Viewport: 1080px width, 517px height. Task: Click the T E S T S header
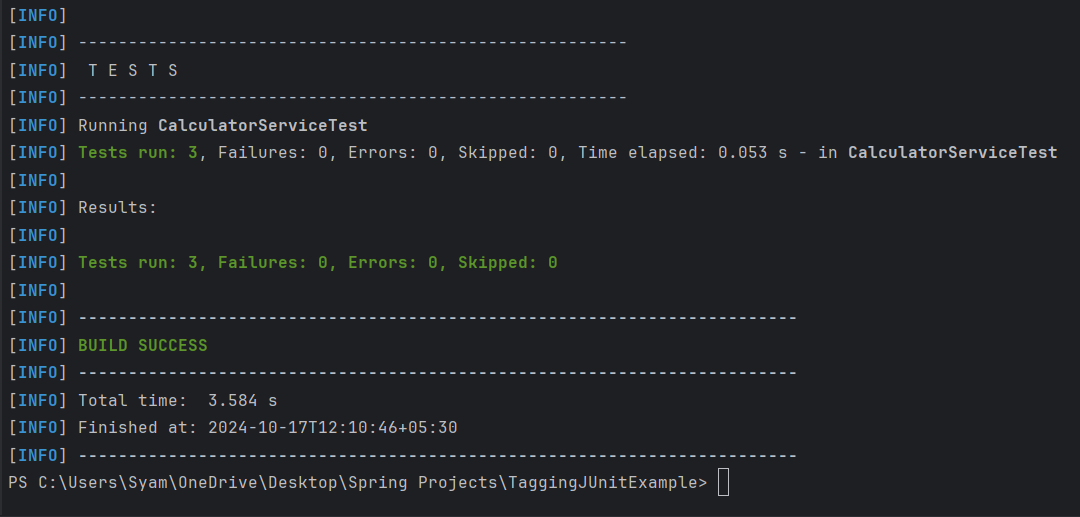133,70
